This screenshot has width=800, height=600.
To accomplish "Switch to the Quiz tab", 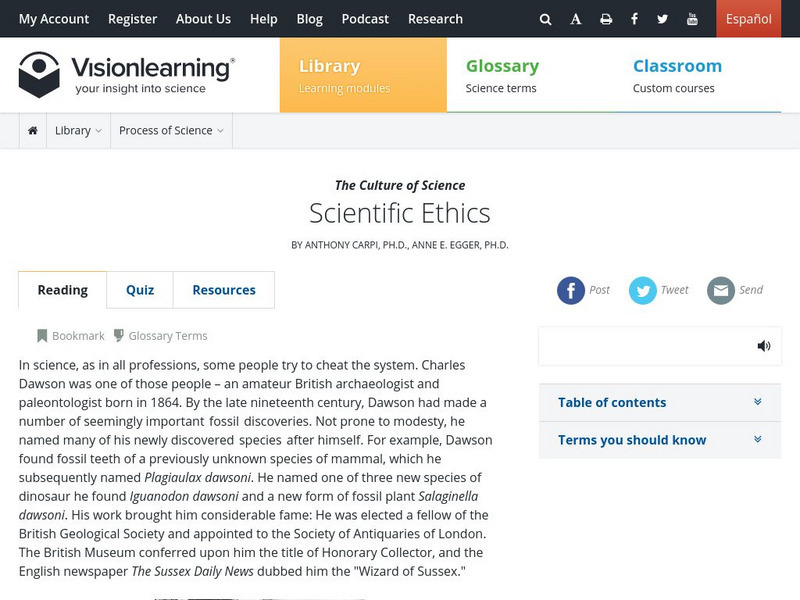I will coord(140,290).
